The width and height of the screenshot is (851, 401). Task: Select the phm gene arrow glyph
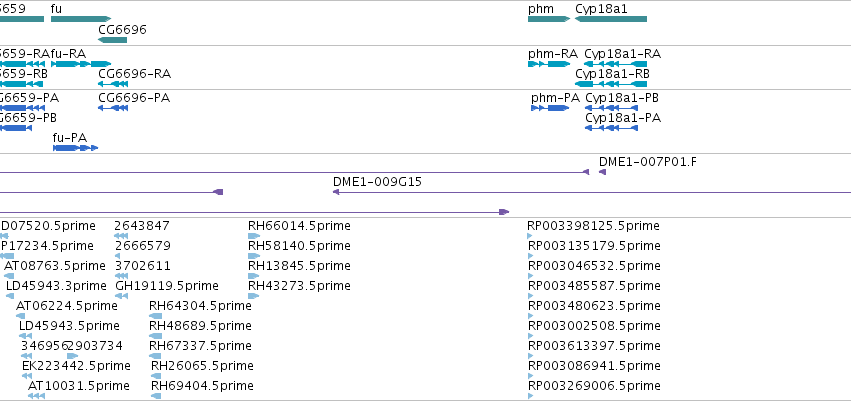pyautogui.click(x=549, y=19)
